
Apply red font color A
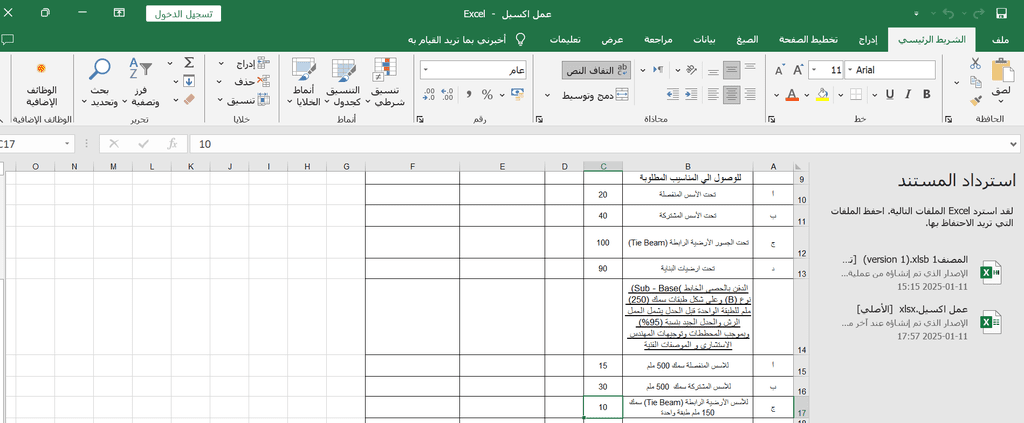792,95
